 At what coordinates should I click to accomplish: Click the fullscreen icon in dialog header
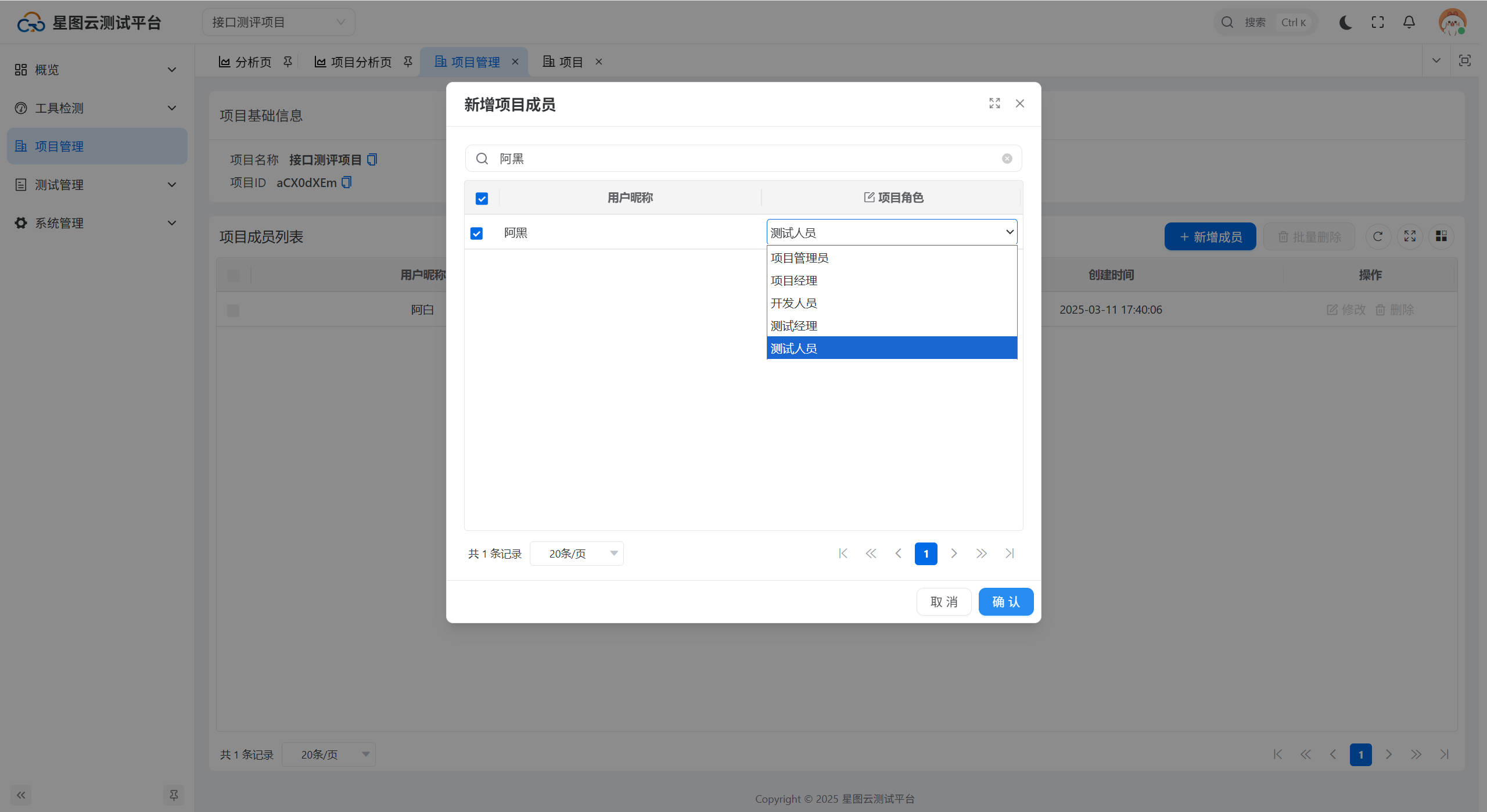[994, 103]
